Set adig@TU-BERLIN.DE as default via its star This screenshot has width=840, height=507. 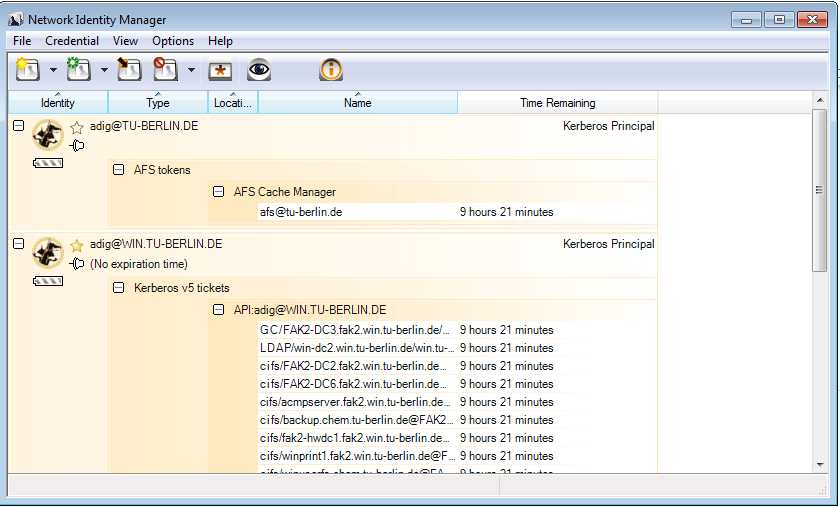pyautogui.click(x=77, y=127)
